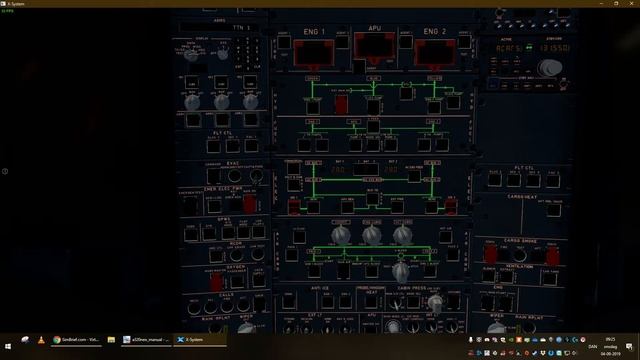Click the IR1 mode rotary selector

192,102
